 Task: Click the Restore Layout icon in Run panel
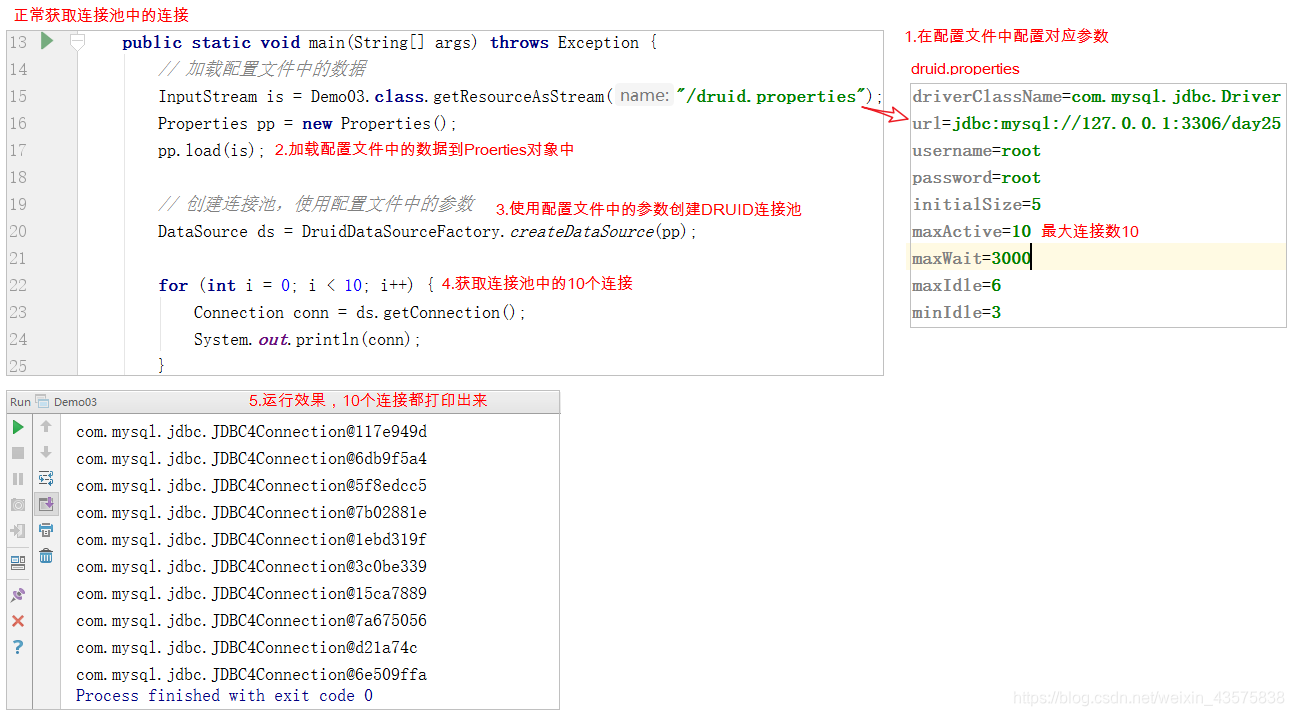(18, 562)
